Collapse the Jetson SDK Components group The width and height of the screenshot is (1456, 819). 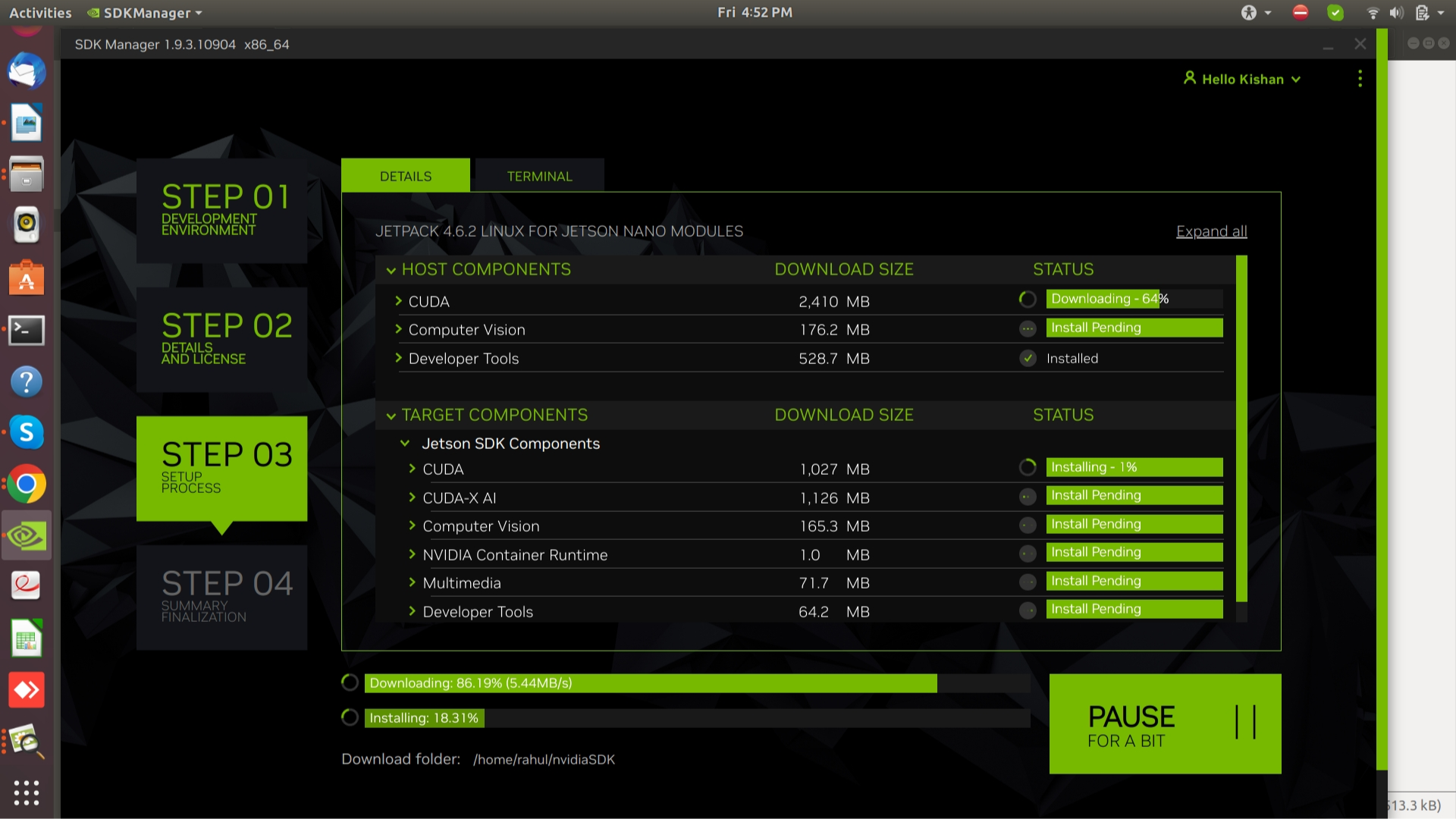(405, 444)
